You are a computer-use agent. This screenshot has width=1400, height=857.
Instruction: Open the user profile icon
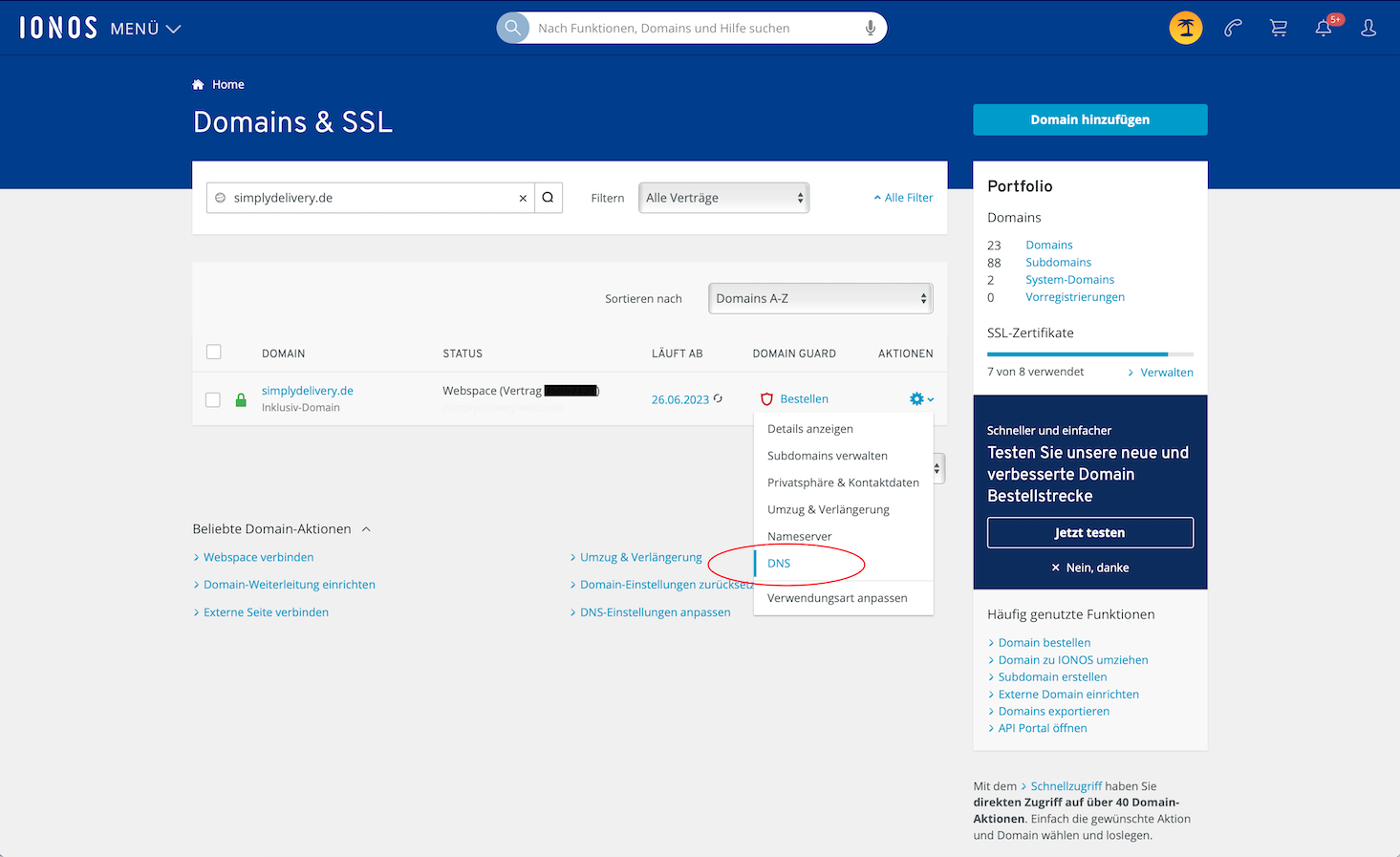[1368, 28]
